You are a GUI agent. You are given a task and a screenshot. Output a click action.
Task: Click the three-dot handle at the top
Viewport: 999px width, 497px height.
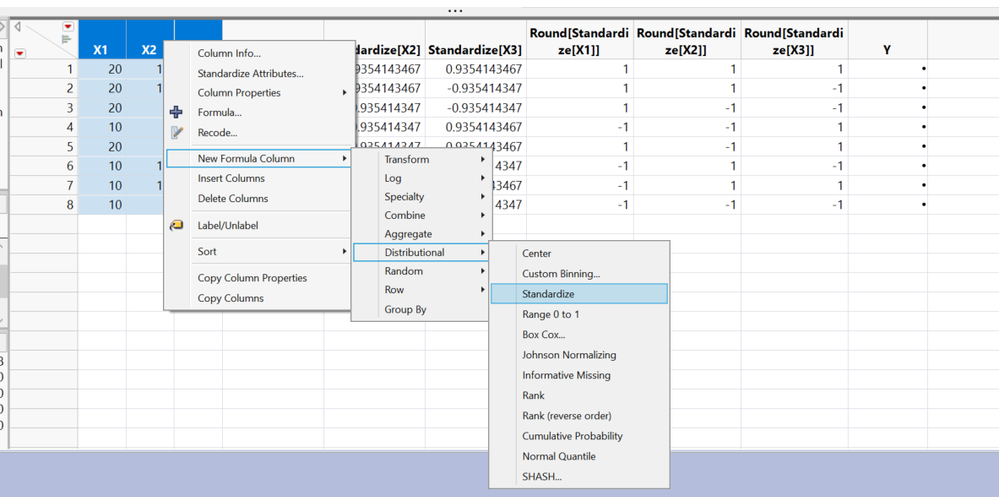click(455, 10)
